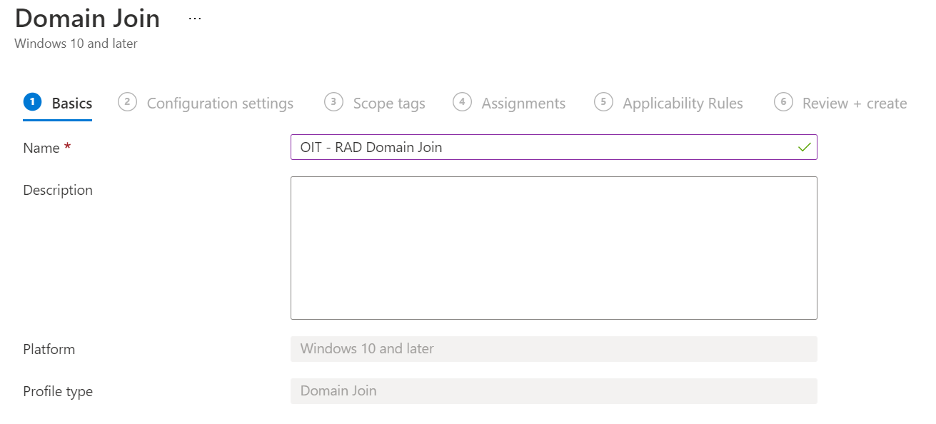Click the step 3 number circle
Image resolution: width=936 pixels, height=424 pixels.
click(334, 102)
